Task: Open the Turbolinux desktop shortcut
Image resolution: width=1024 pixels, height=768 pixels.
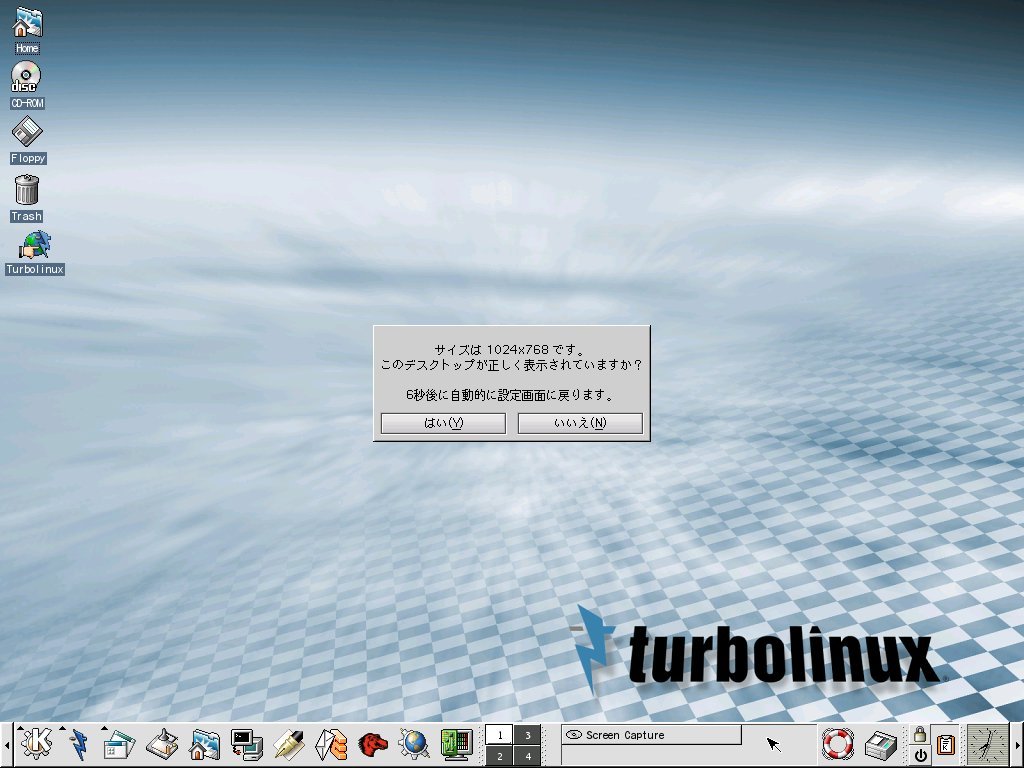Action: coord(35,252)
